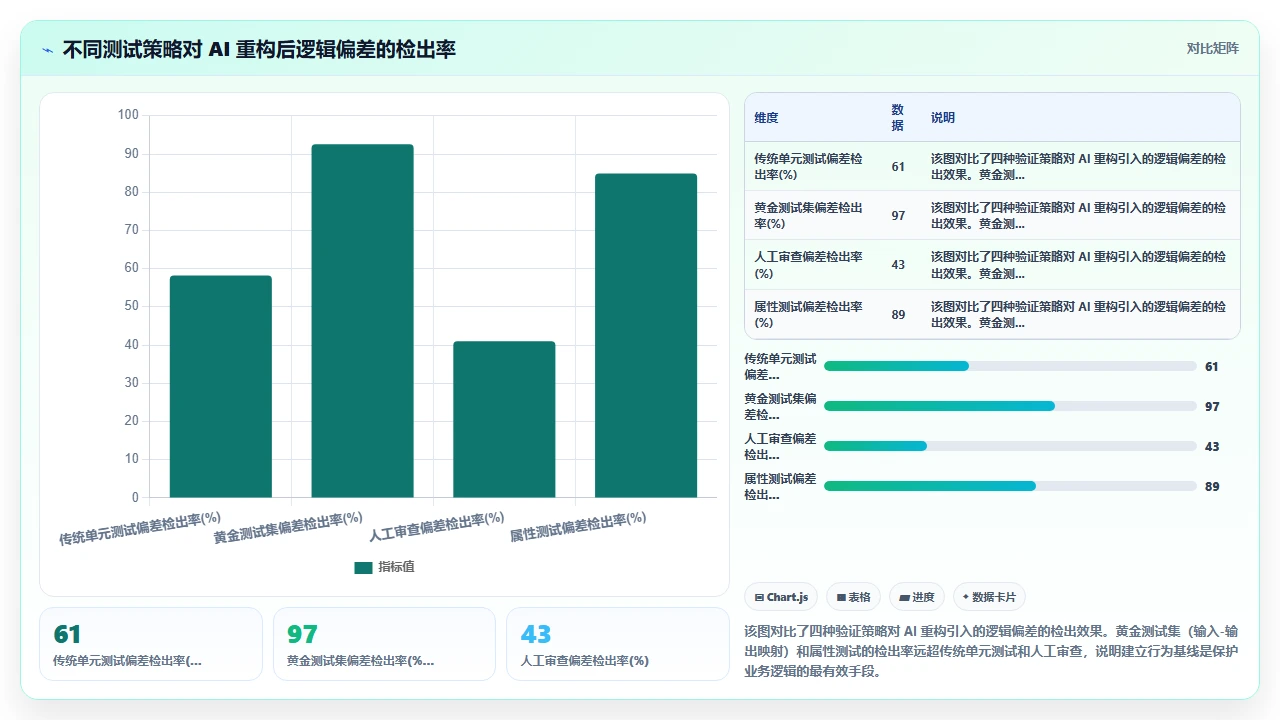Click progress value 89 beside 属性测试 bar
This screenshot has width=1280, height=720.
[x=1212, y=486]
